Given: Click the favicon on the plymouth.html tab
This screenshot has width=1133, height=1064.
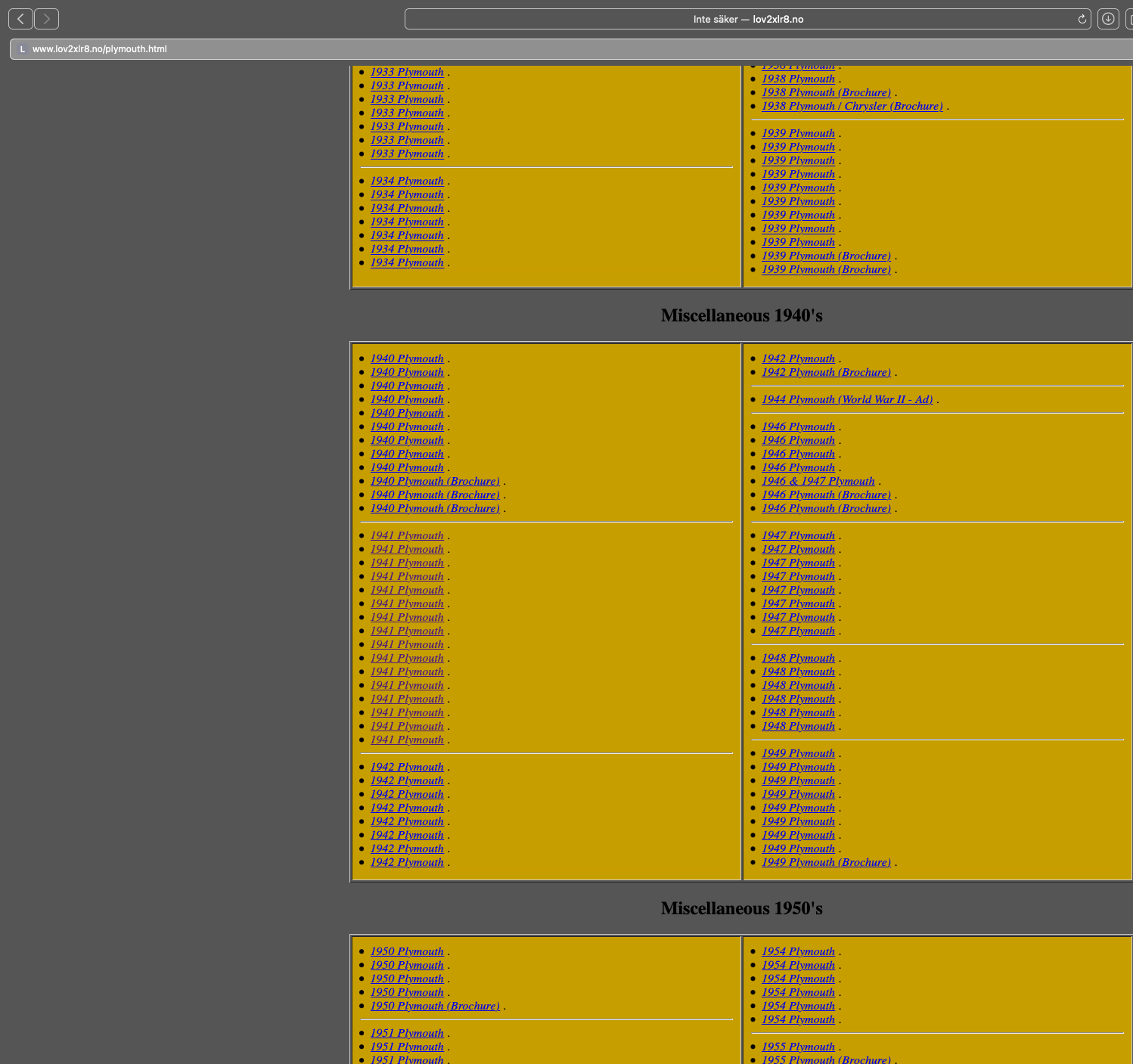Looking at the screenshot, I should tap(22, 49).
